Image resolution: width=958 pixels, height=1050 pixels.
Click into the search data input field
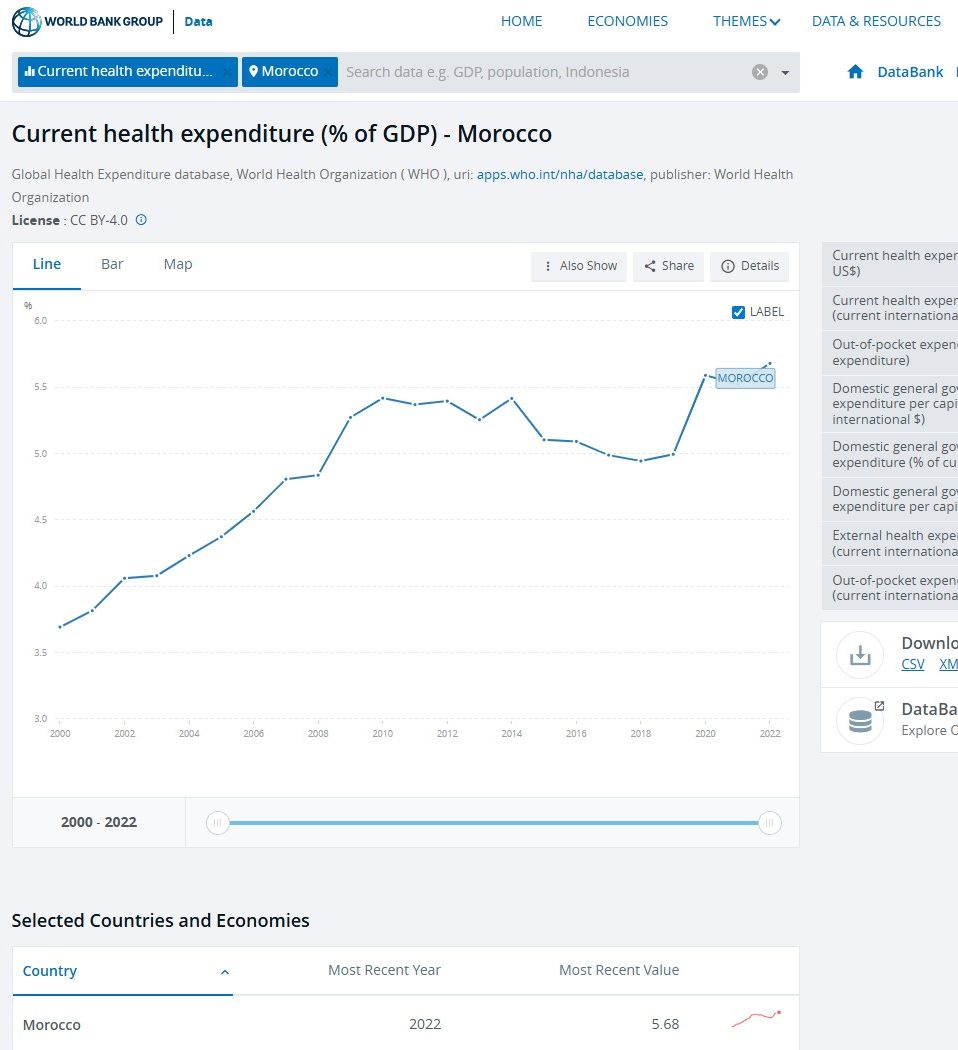(540, 72)
